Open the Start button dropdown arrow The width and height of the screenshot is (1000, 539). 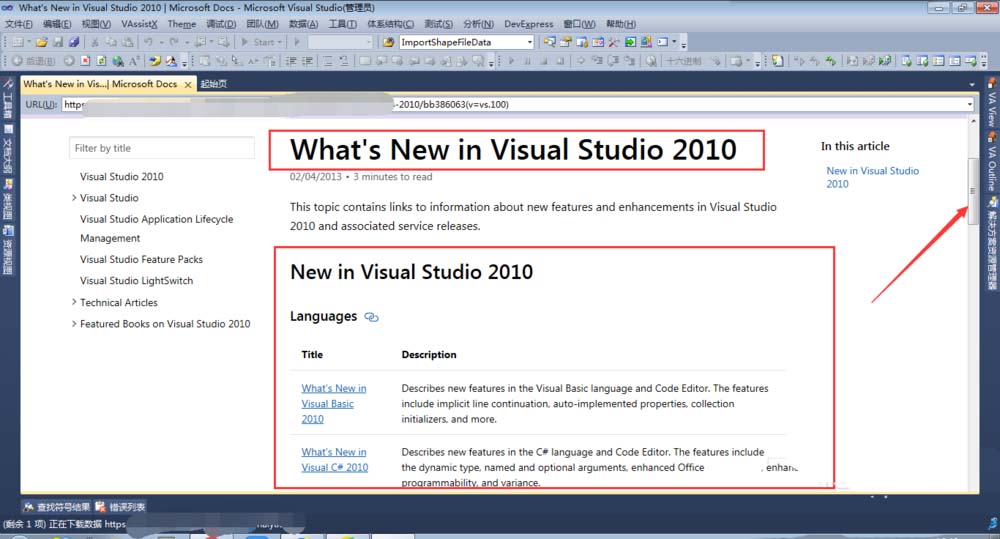(x=279, y=42)
